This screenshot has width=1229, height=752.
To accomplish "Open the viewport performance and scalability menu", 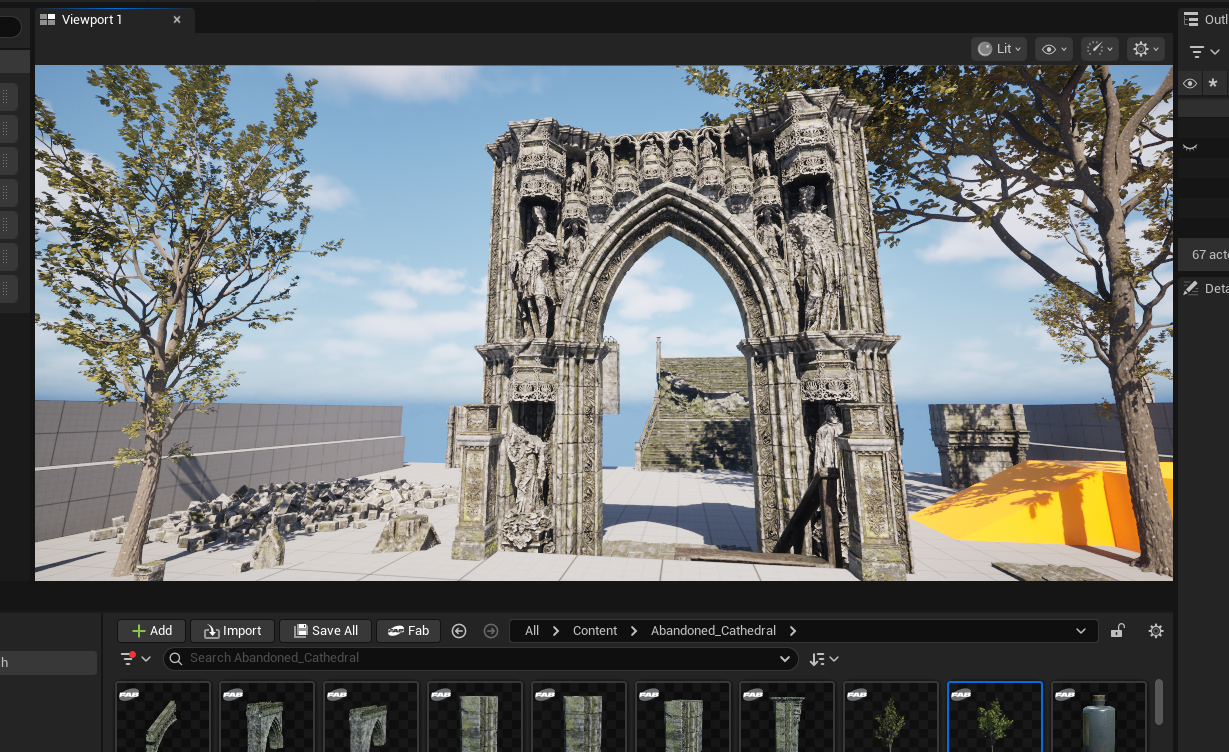I will click(x=1099, y=49).
